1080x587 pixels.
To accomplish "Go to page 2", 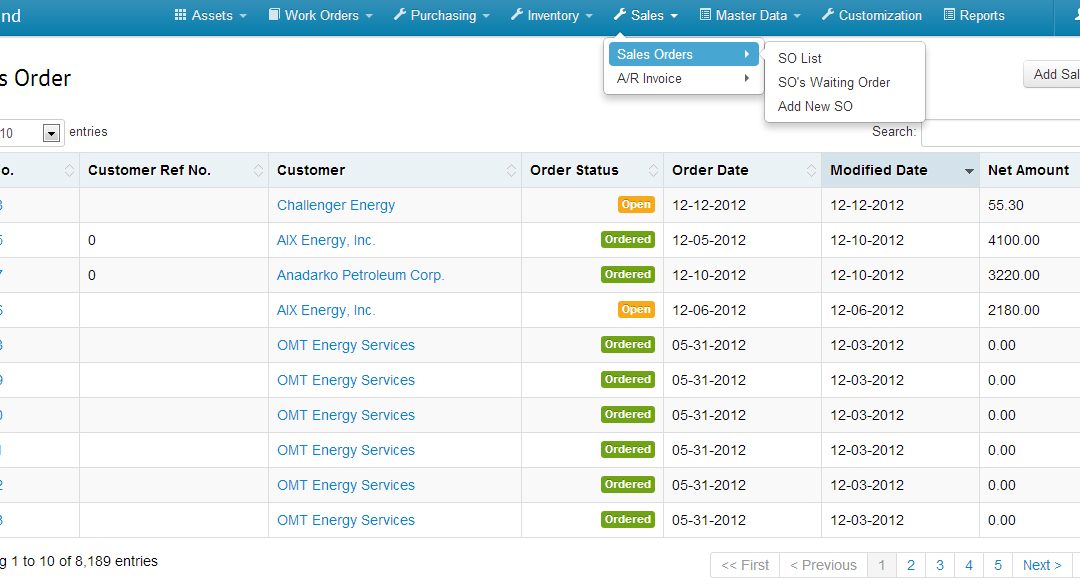I will 911,565.
